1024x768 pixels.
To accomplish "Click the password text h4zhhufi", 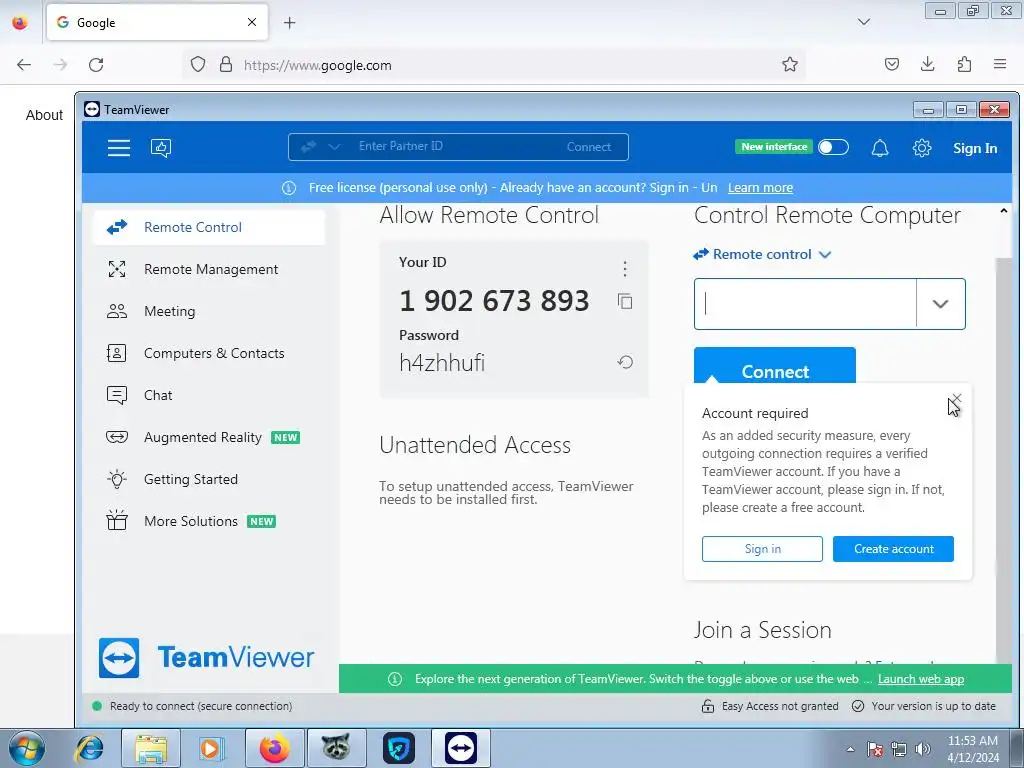I will (x=442, y=363).
